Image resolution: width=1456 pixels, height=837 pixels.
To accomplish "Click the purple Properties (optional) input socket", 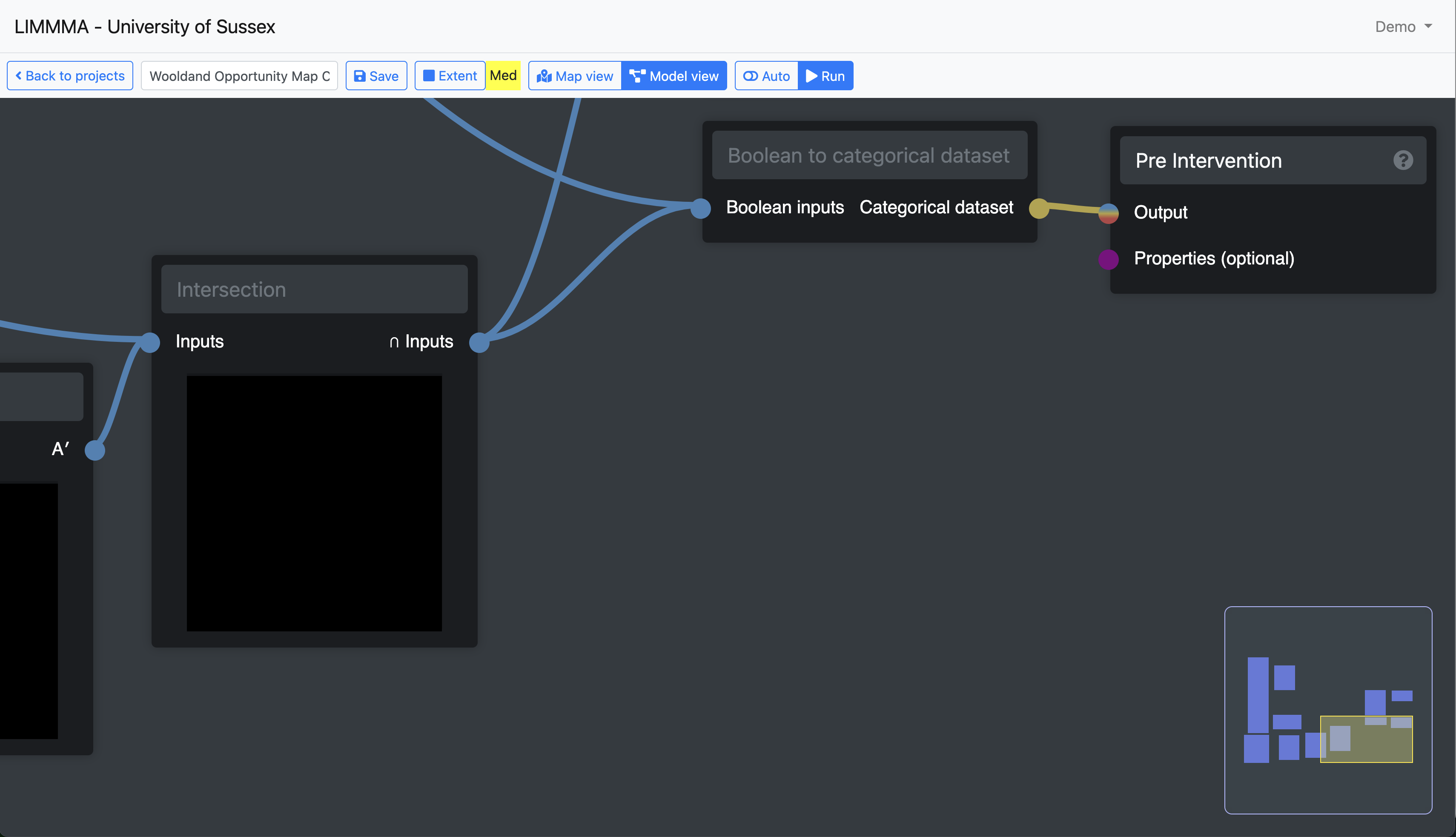I will pos(1108,259).
